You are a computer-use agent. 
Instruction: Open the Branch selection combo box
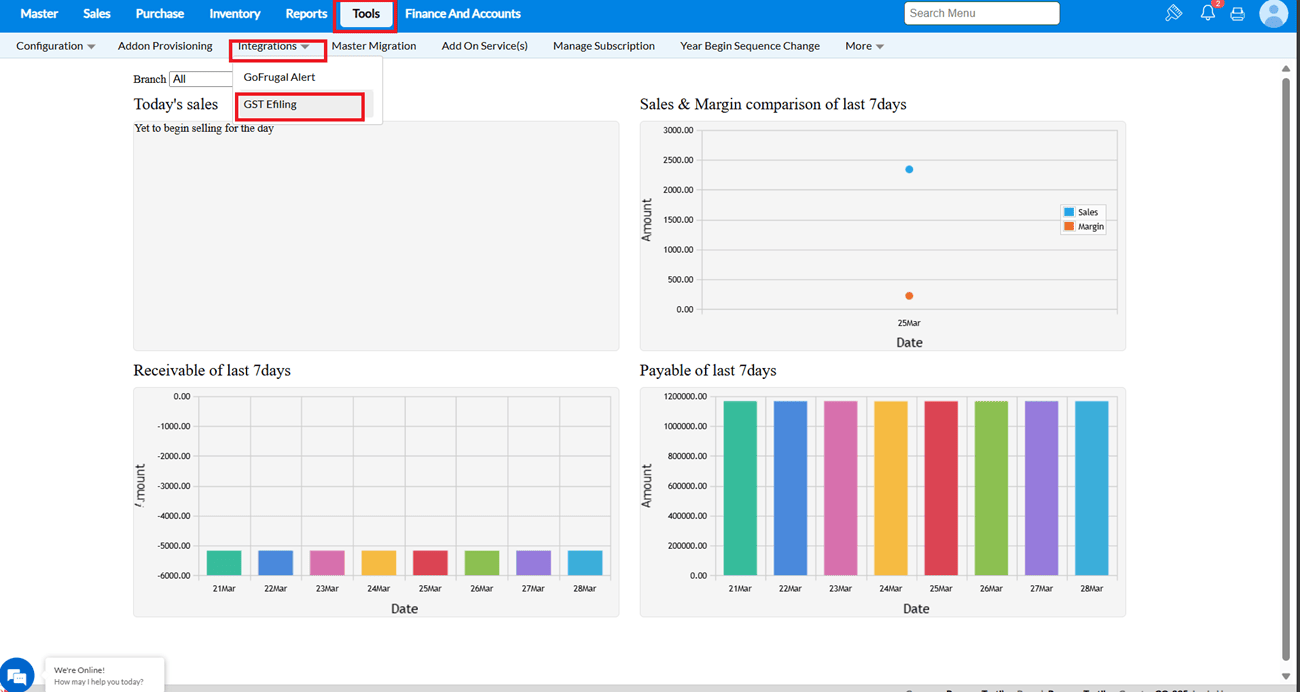pyautogui.click(x=201, y=79)
